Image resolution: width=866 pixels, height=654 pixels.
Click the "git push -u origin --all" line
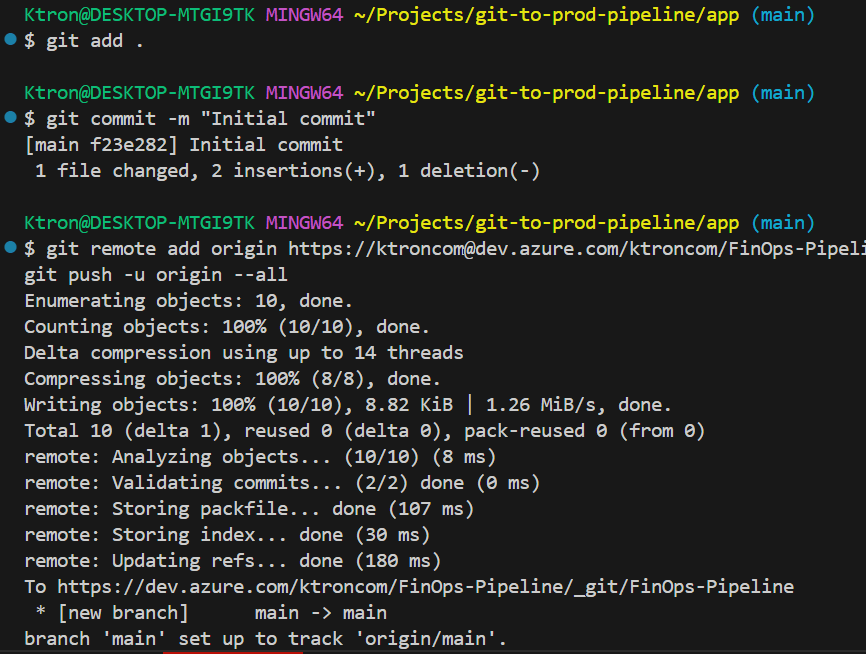pos(156,275)
